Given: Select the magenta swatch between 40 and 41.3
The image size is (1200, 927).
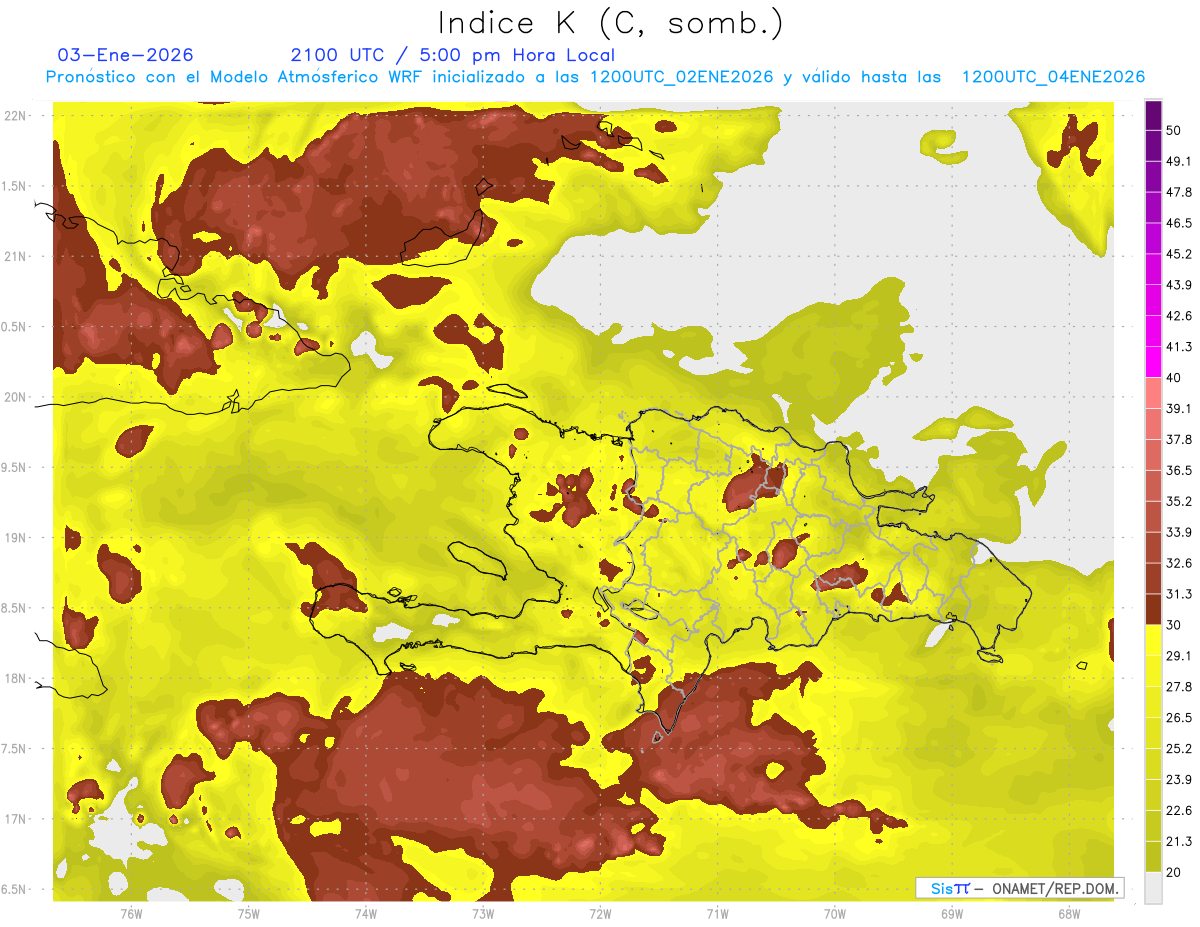Looking at the screenshot, I should point(1154,362).
